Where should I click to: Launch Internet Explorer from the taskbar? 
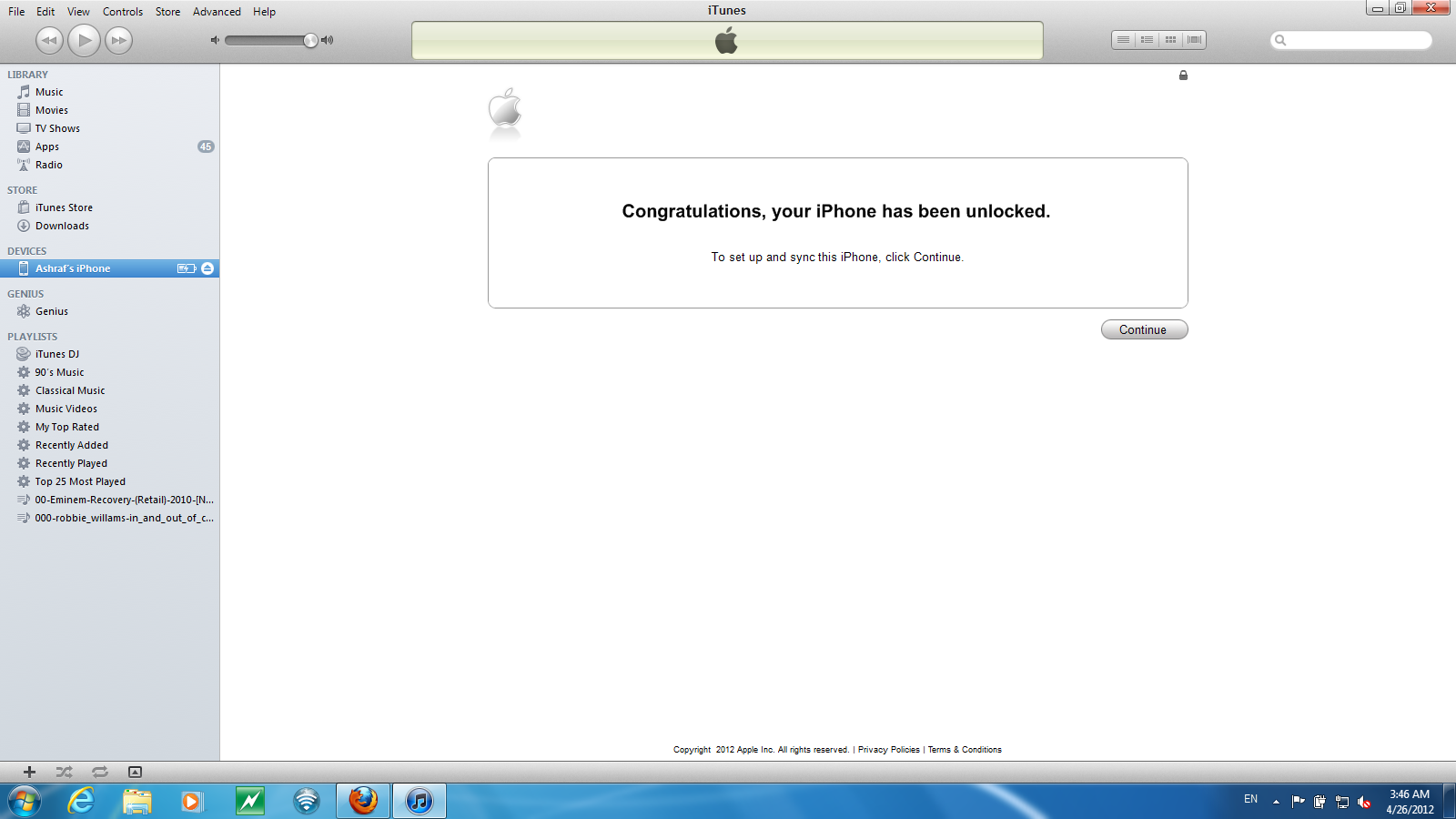(x=82, y=802)
